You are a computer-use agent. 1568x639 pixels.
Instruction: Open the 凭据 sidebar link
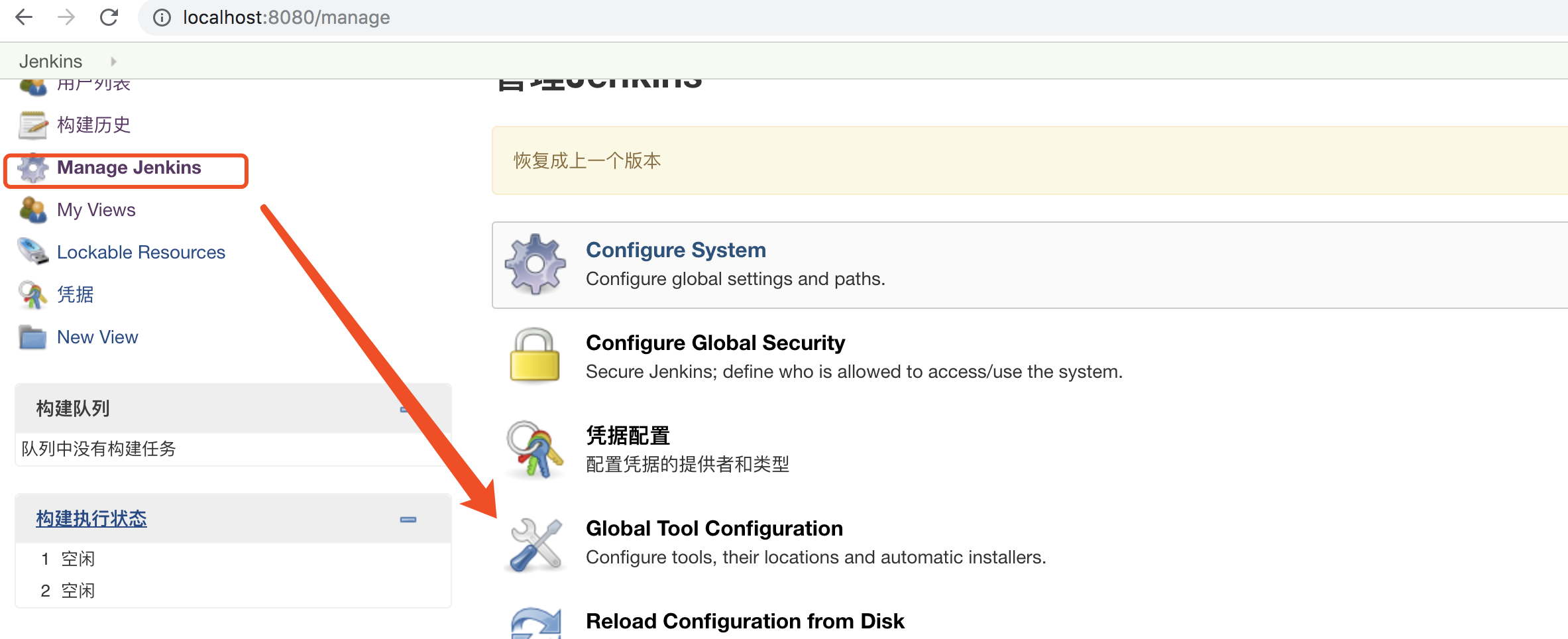click(76, 294)
